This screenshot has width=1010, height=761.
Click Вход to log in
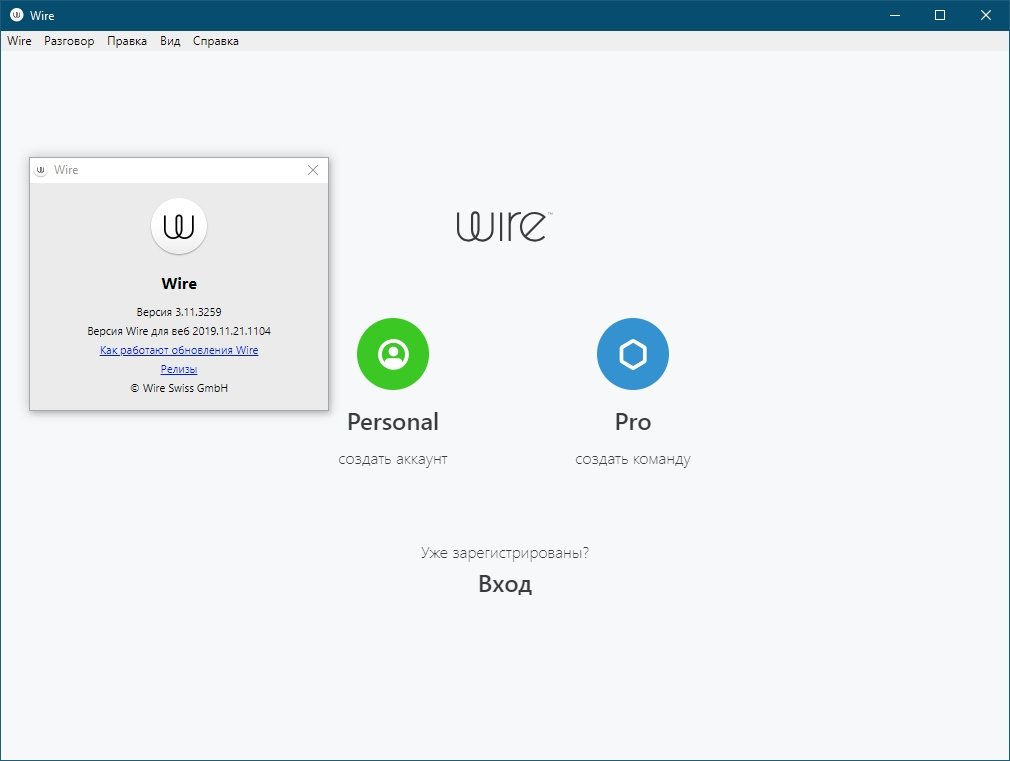coord(505,584)
